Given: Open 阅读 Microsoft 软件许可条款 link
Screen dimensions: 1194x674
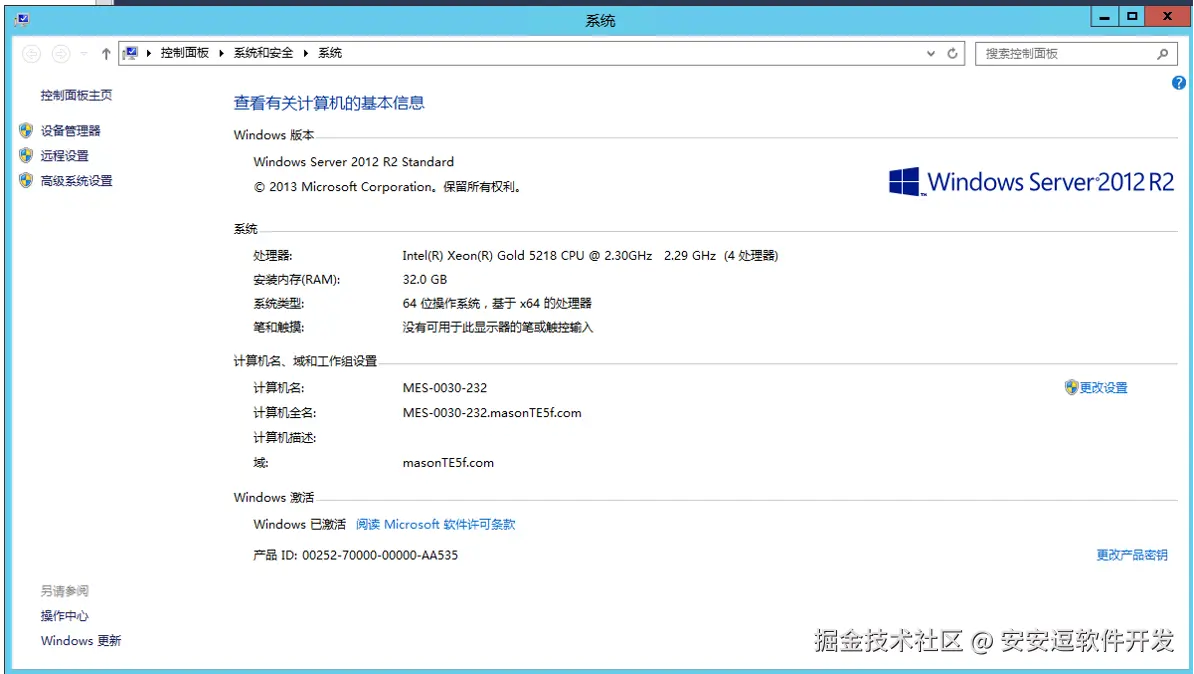Looking at the screenshot, I should pos(436,524).
